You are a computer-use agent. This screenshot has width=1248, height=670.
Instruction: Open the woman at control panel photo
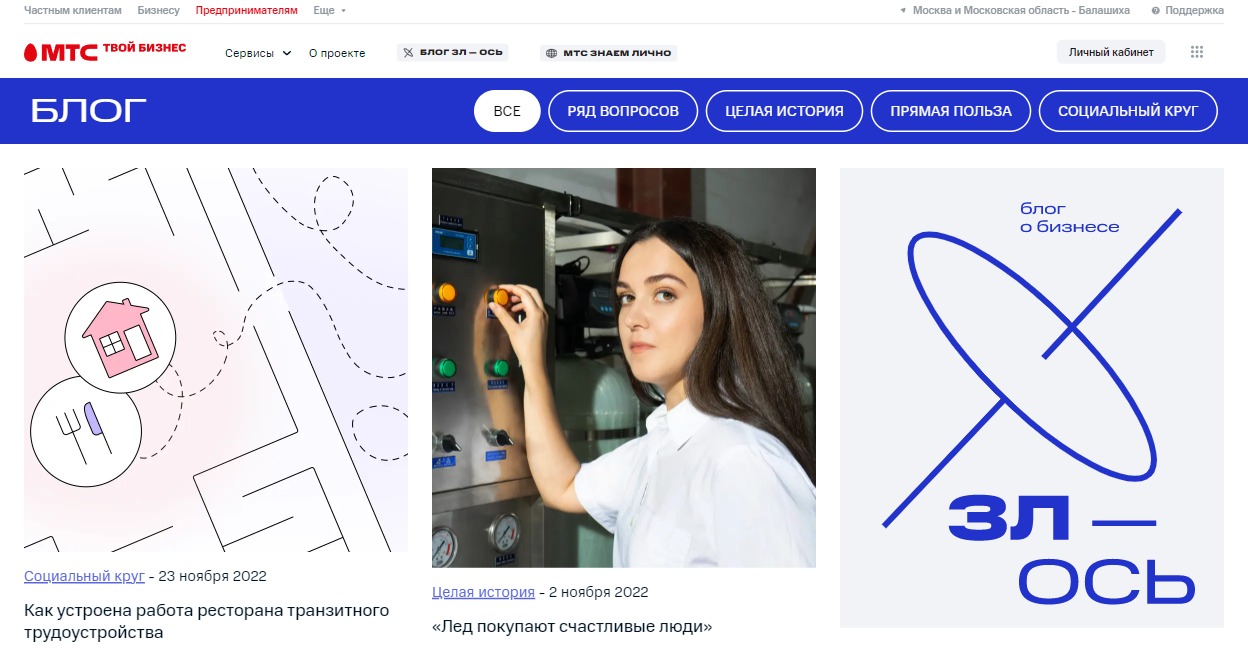coord(624,368)
